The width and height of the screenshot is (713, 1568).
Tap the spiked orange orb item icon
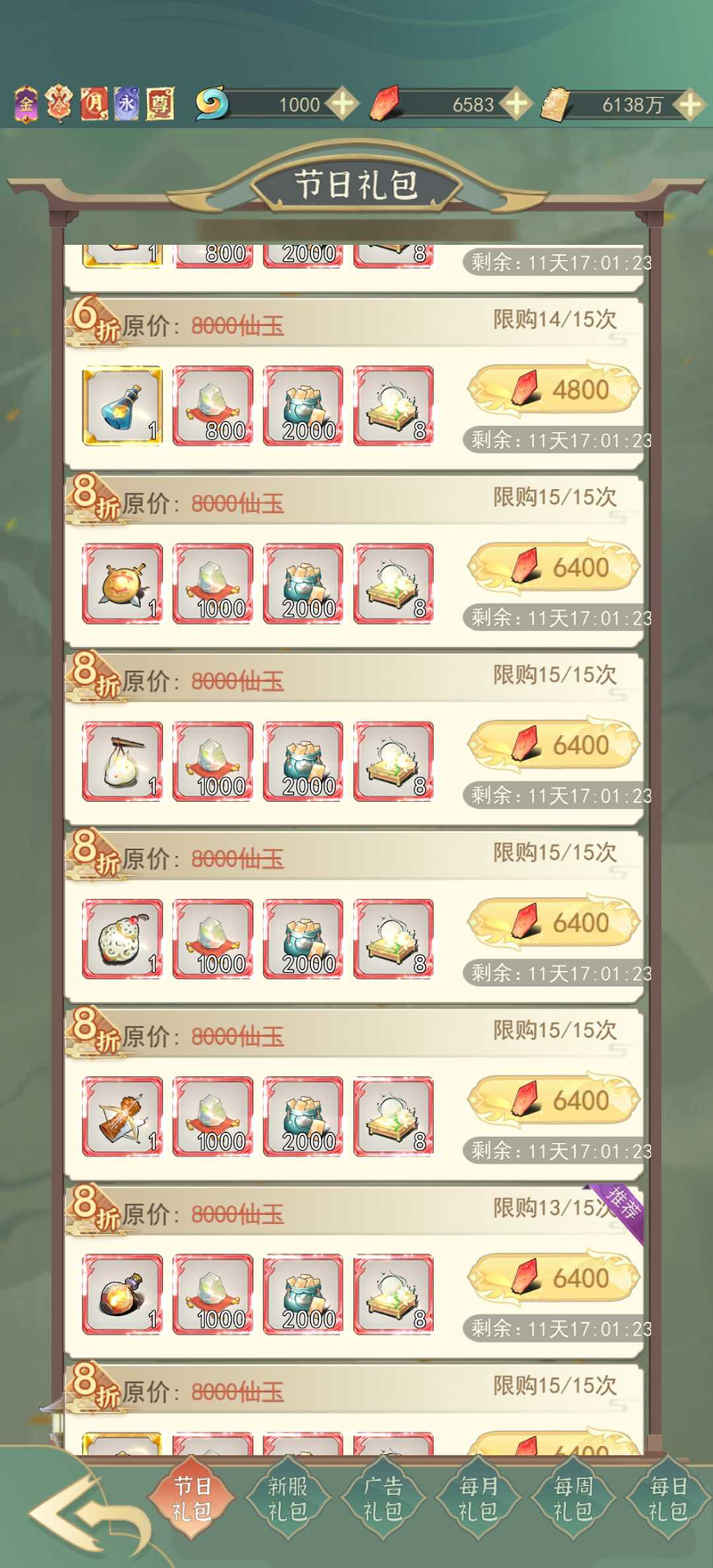point(123,584)
